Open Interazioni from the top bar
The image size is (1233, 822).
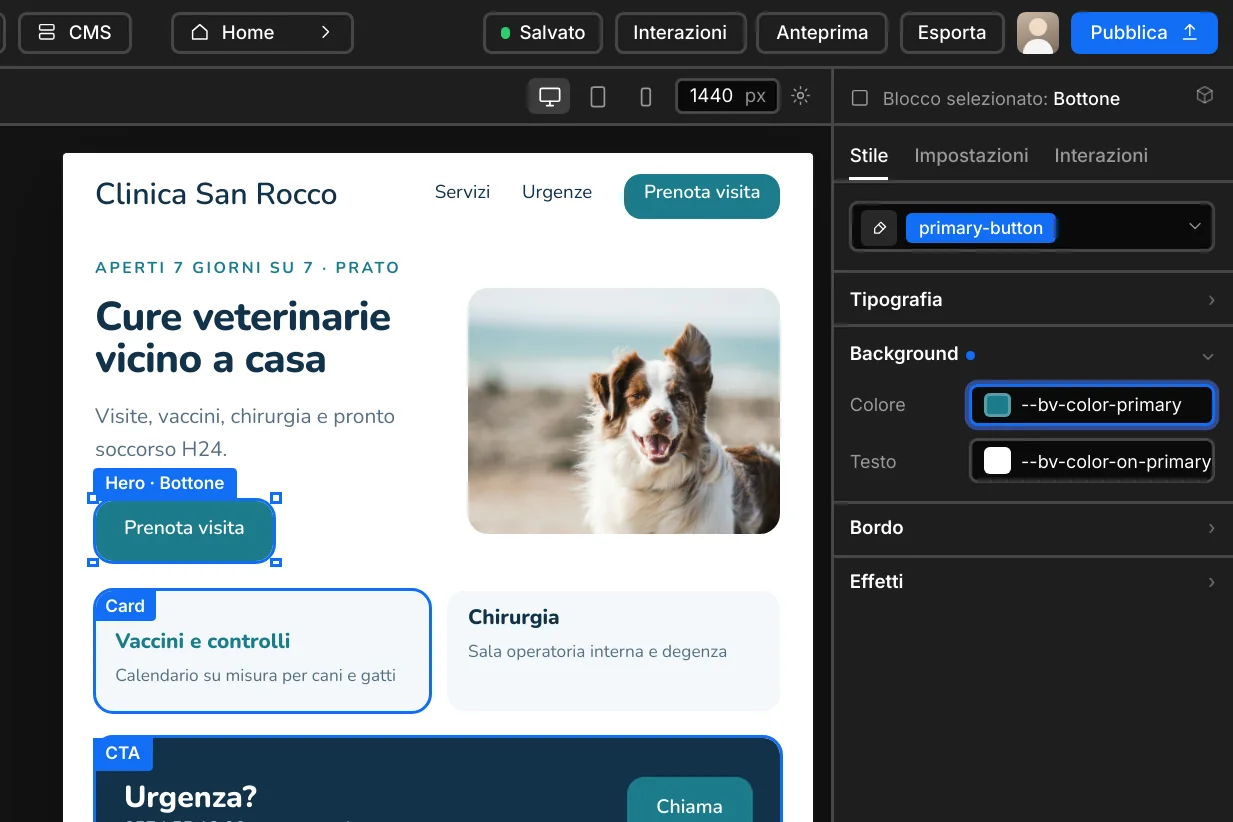pyautogui.click(x=680, y=33)
